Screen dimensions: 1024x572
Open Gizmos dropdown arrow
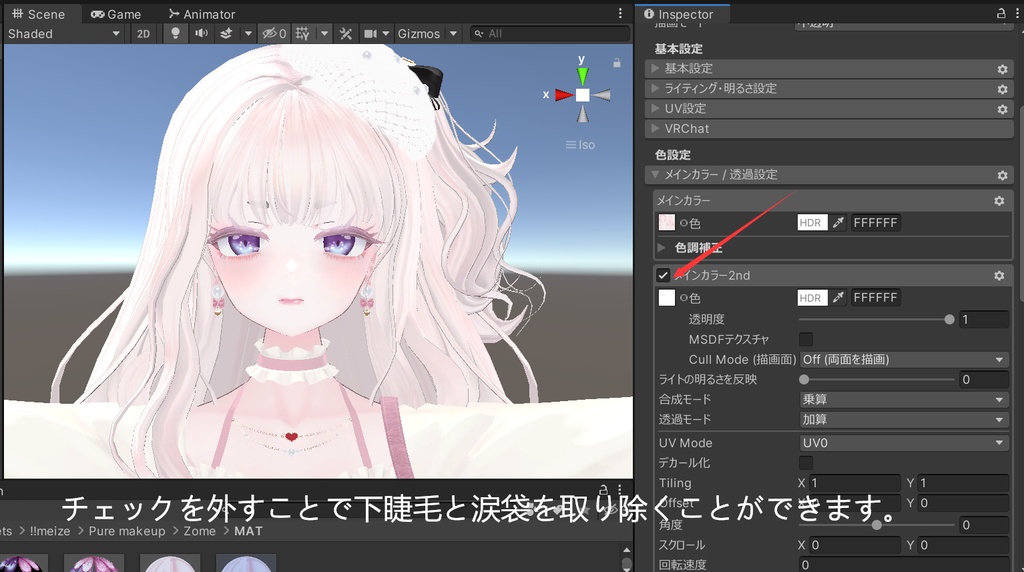(x=453, y=33)
